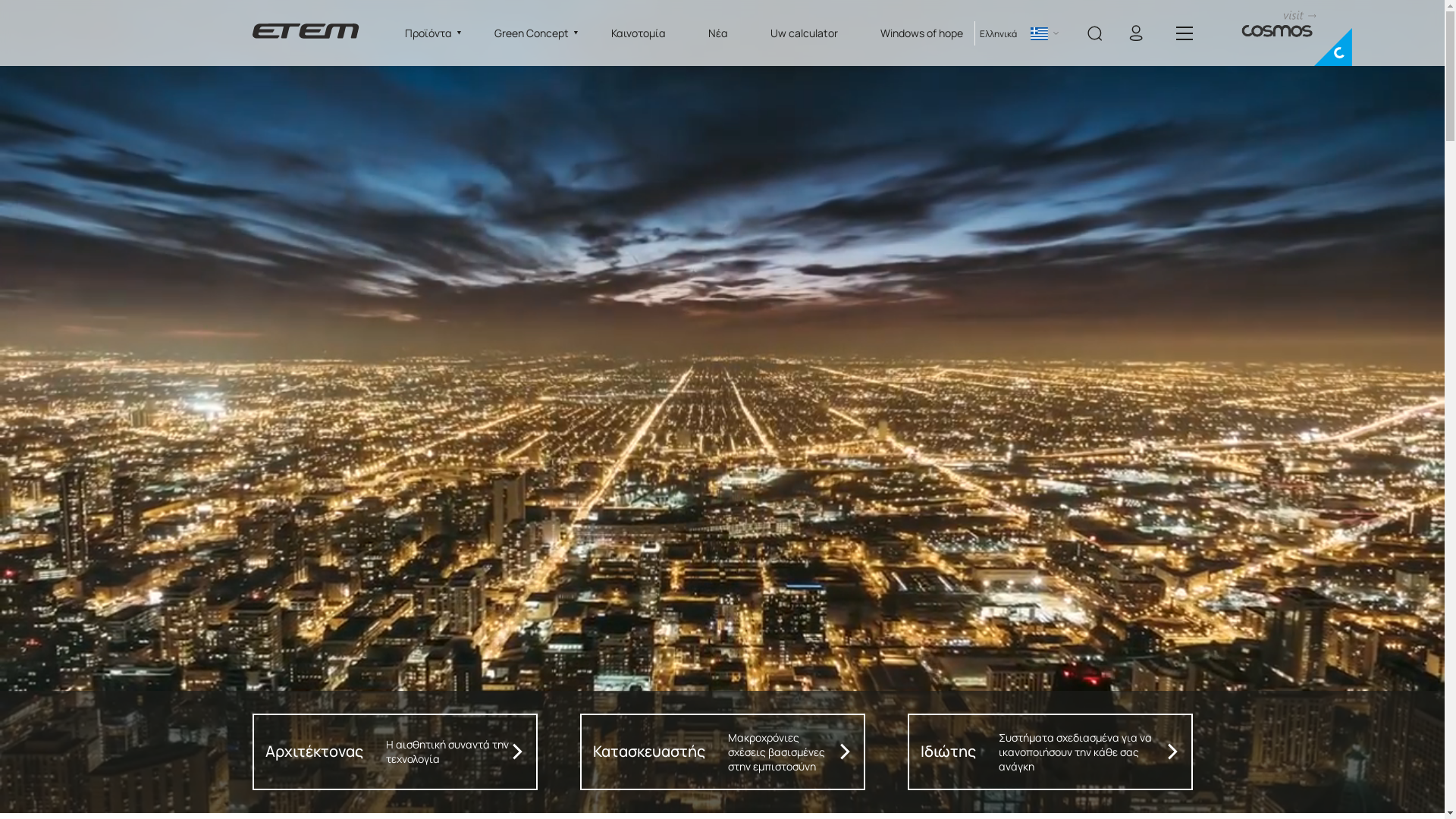Screen dimensions: 1456x819
Task: Open the search magnifier icon
Action: [x=1094, y=33]
